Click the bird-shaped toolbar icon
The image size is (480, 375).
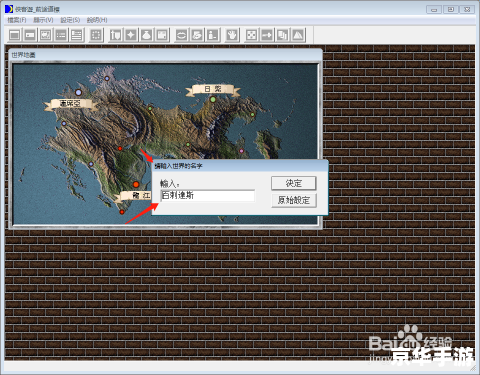(197, 35)
